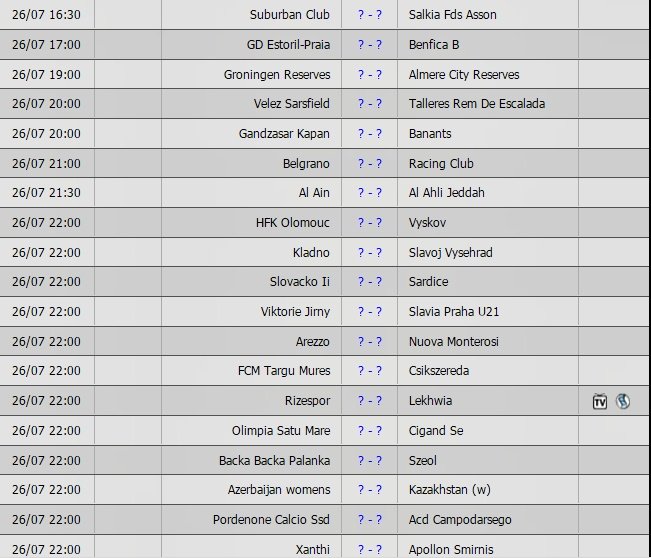The image size is (651, 558).
Task: Click the globe icon beside Lekhwia match
Action: coord(622,401)
